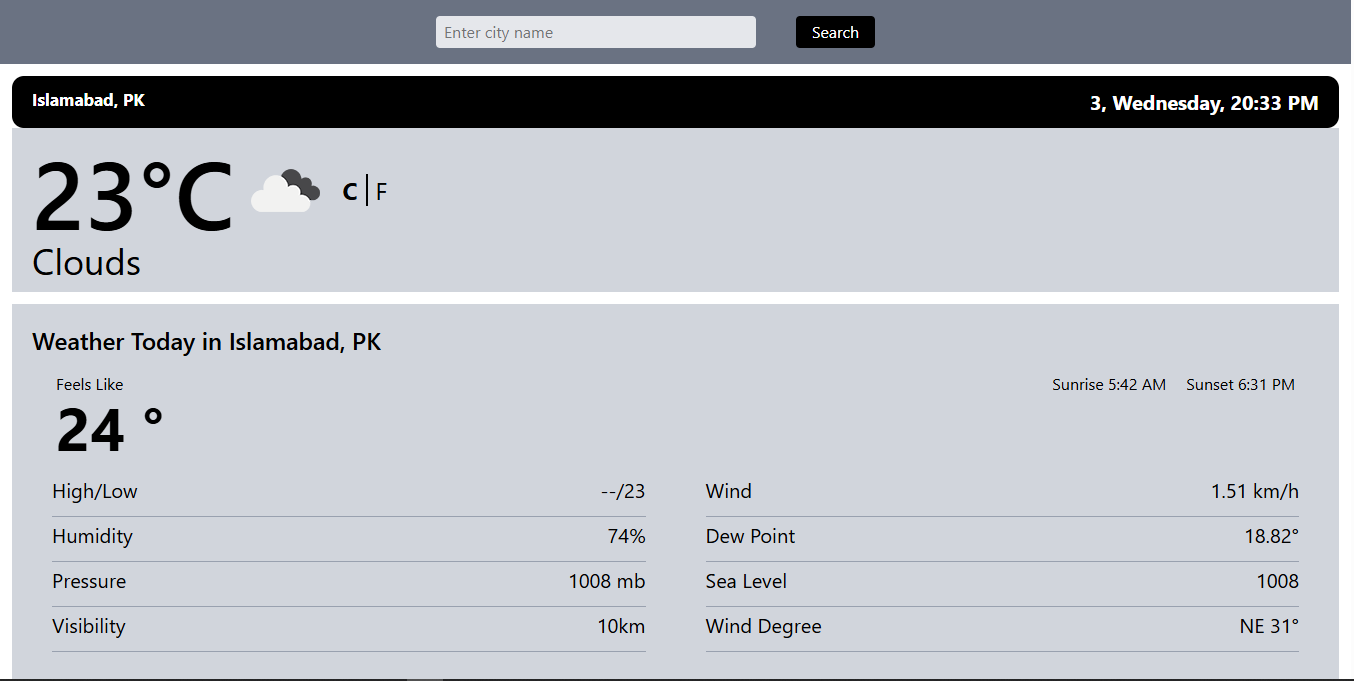1354x681 pixels.
Task: Click the Weather Today in Islamabad heading
Action: click(206, 342)
